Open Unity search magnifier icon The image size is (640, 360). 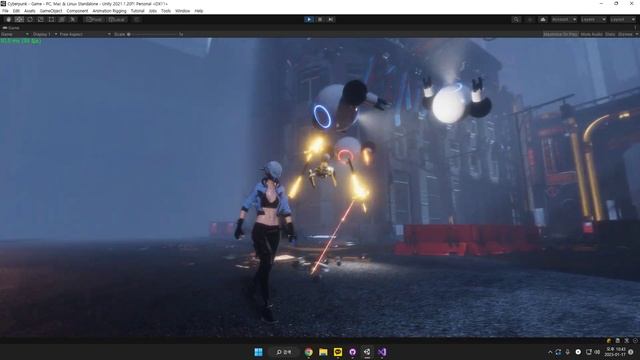pos(516,19)
